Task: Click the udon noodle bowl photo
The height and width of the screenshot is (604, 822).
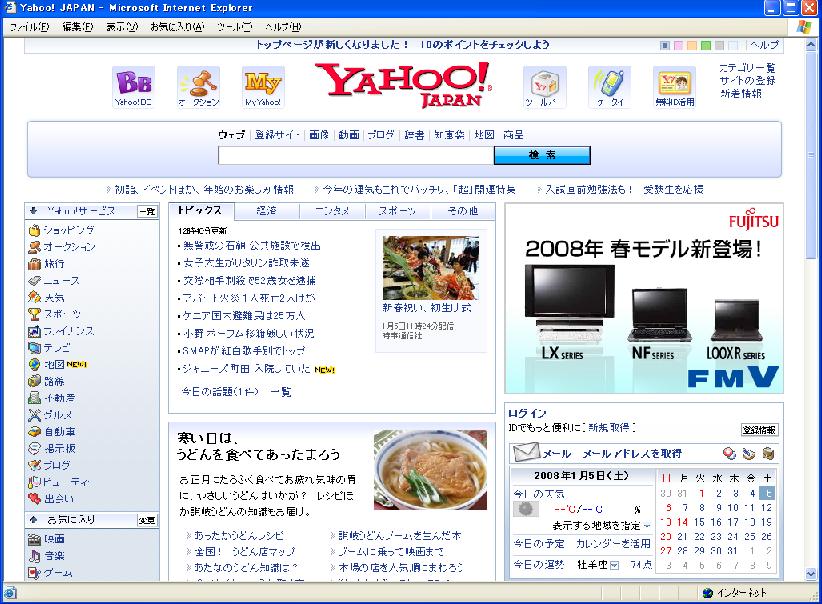Action: [x=430, y=470]
